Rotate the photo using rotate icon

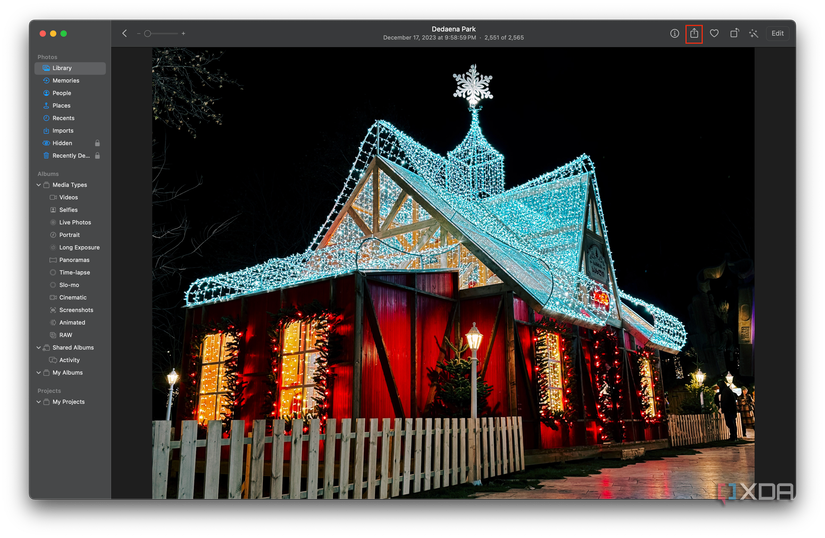(734, 33)
